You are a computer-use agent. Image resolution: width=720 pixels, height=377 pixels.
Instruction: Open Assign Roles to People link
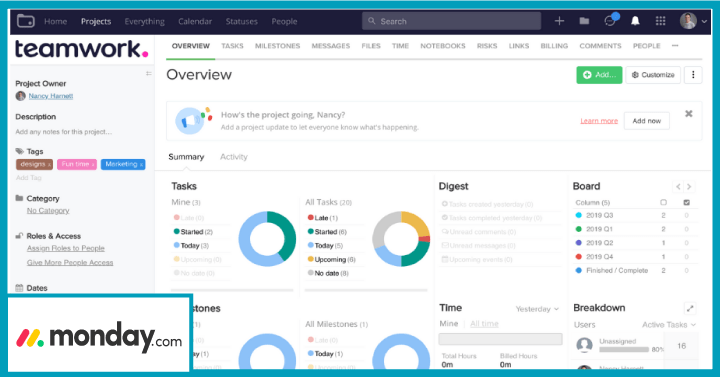pos(66,248)
